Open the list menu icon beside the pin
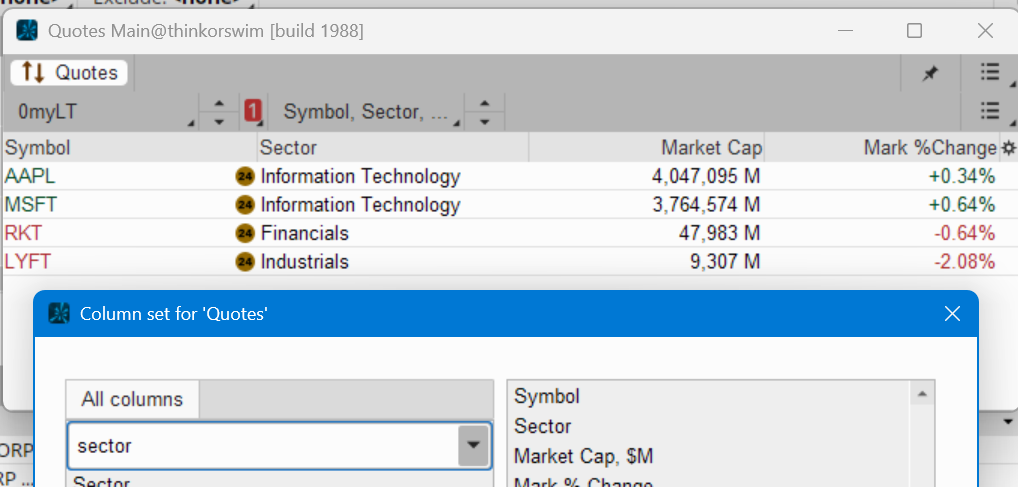The height and width of the screenshot is (487, 1018). pyautogui.click(x=989, y=72)
